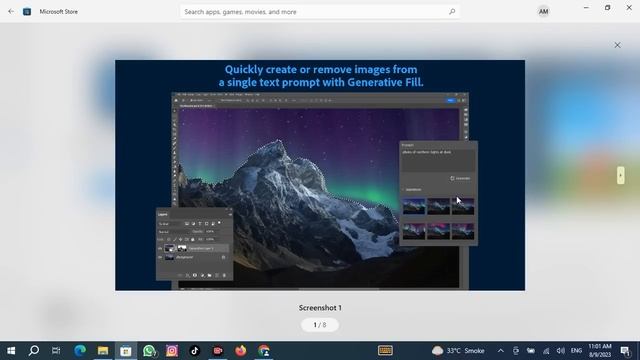Switch the ENG input language indicator

pos(576,351)
